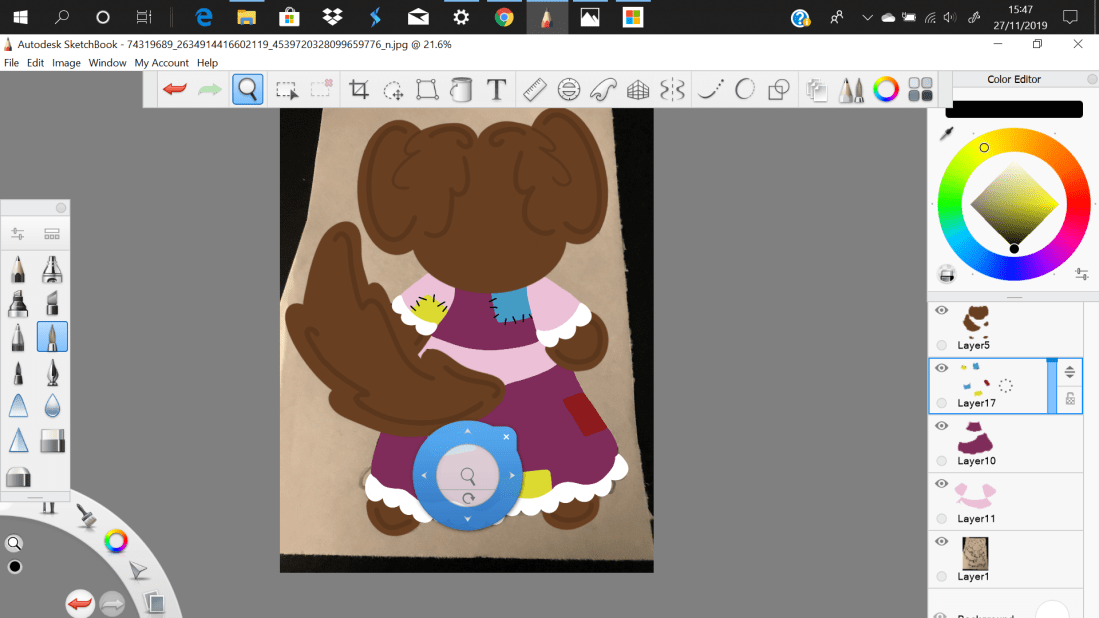Hide Layer5 using its eye icon
1099x618 pixels.
point(941,311)
